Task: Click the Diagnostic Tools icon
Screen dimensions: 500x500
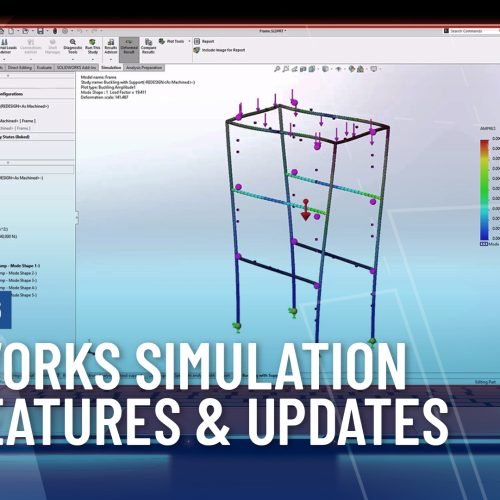Action: pos(72,42)
